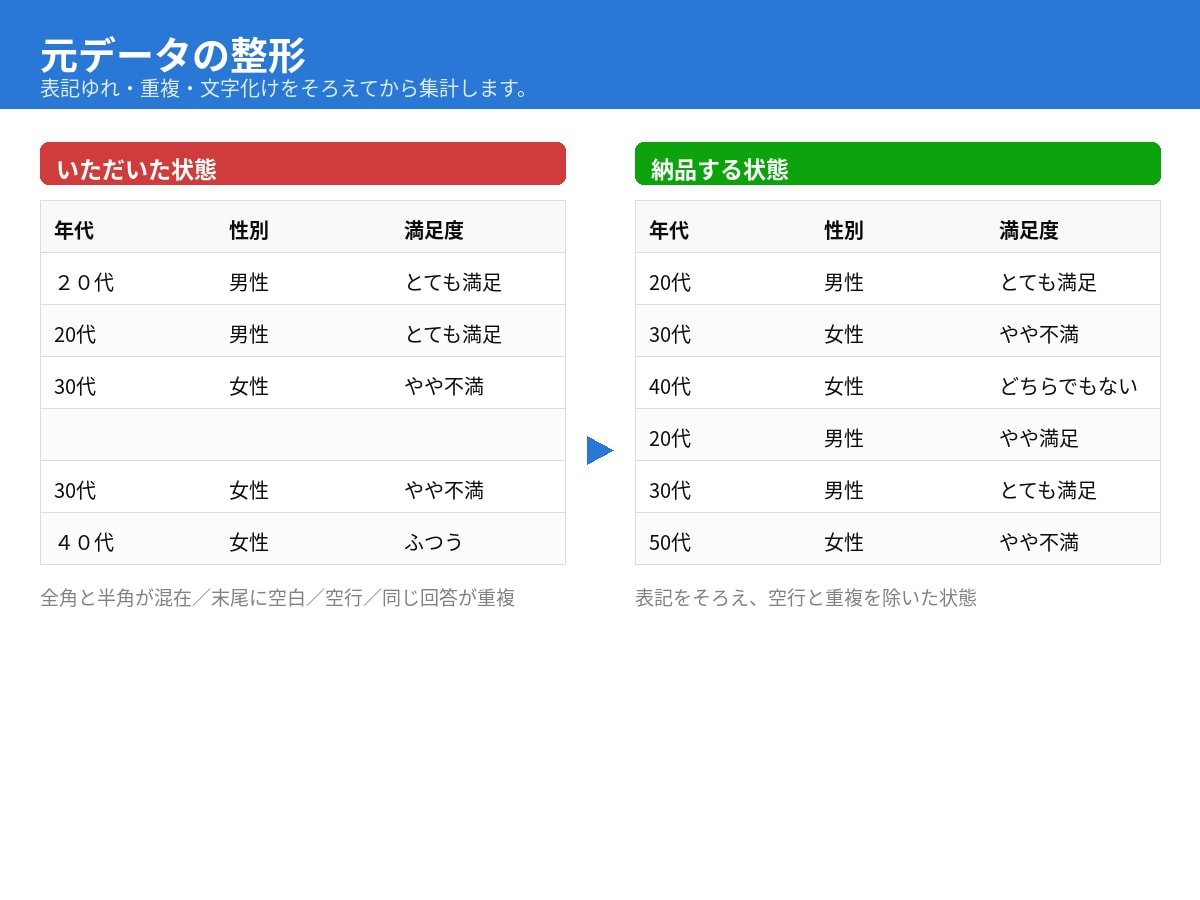Click やや不満 in 納品する状態's 30代 row
Image resolution: width=1200 pixels, height=900 pixels.
click(1039, 334)
